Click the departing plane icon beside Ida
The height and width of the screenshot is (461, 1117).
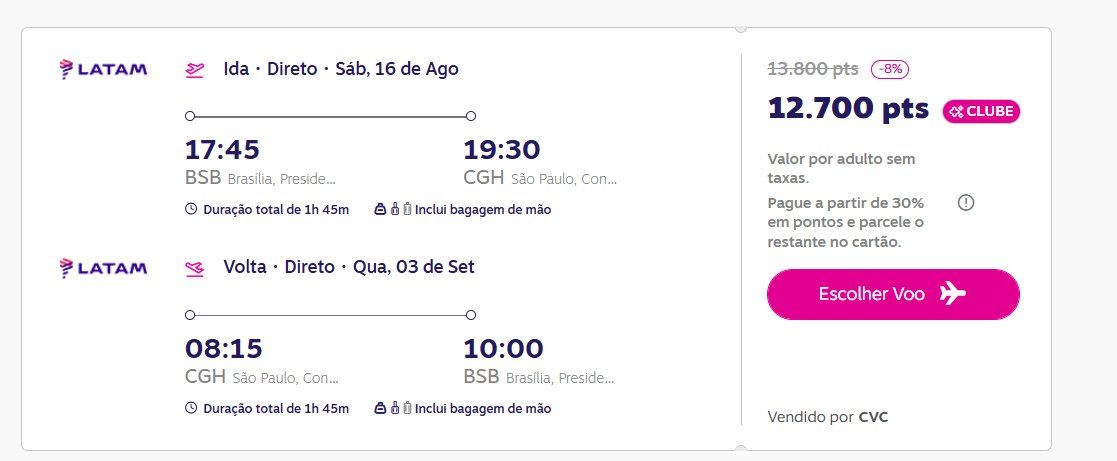point(194,70)
